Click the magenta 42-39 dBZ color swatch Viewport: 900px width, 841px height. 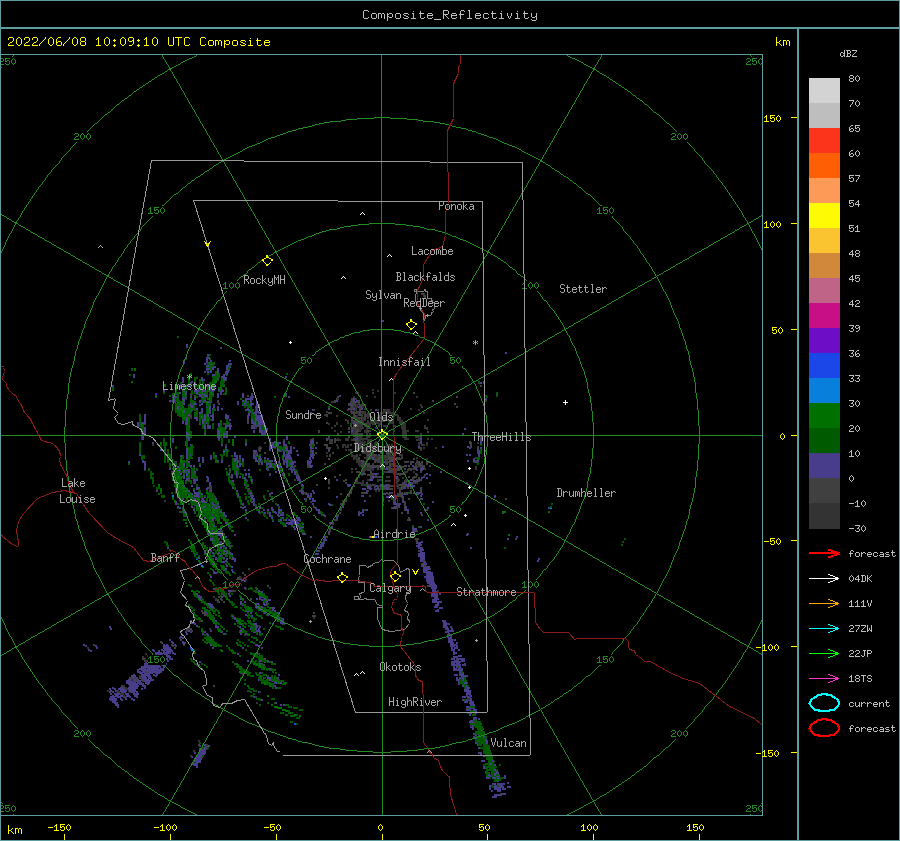pyautogui.click(x=824, y=315)
